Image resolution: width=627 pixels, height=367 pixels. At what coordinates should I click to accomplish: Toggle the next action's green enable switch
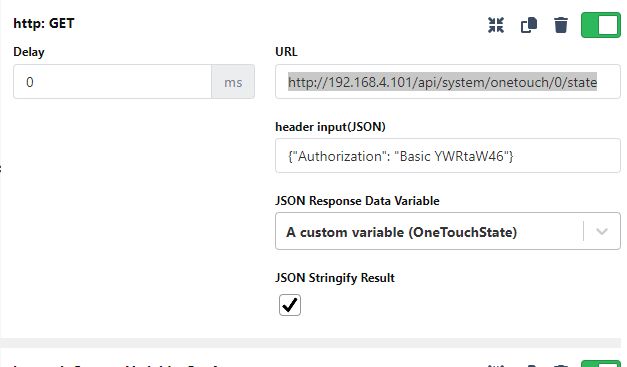tap(601, 363)
